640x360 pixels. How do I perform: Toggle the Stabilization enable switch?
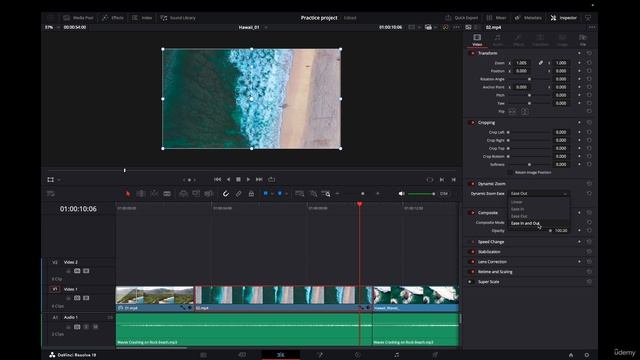[473, 252]
